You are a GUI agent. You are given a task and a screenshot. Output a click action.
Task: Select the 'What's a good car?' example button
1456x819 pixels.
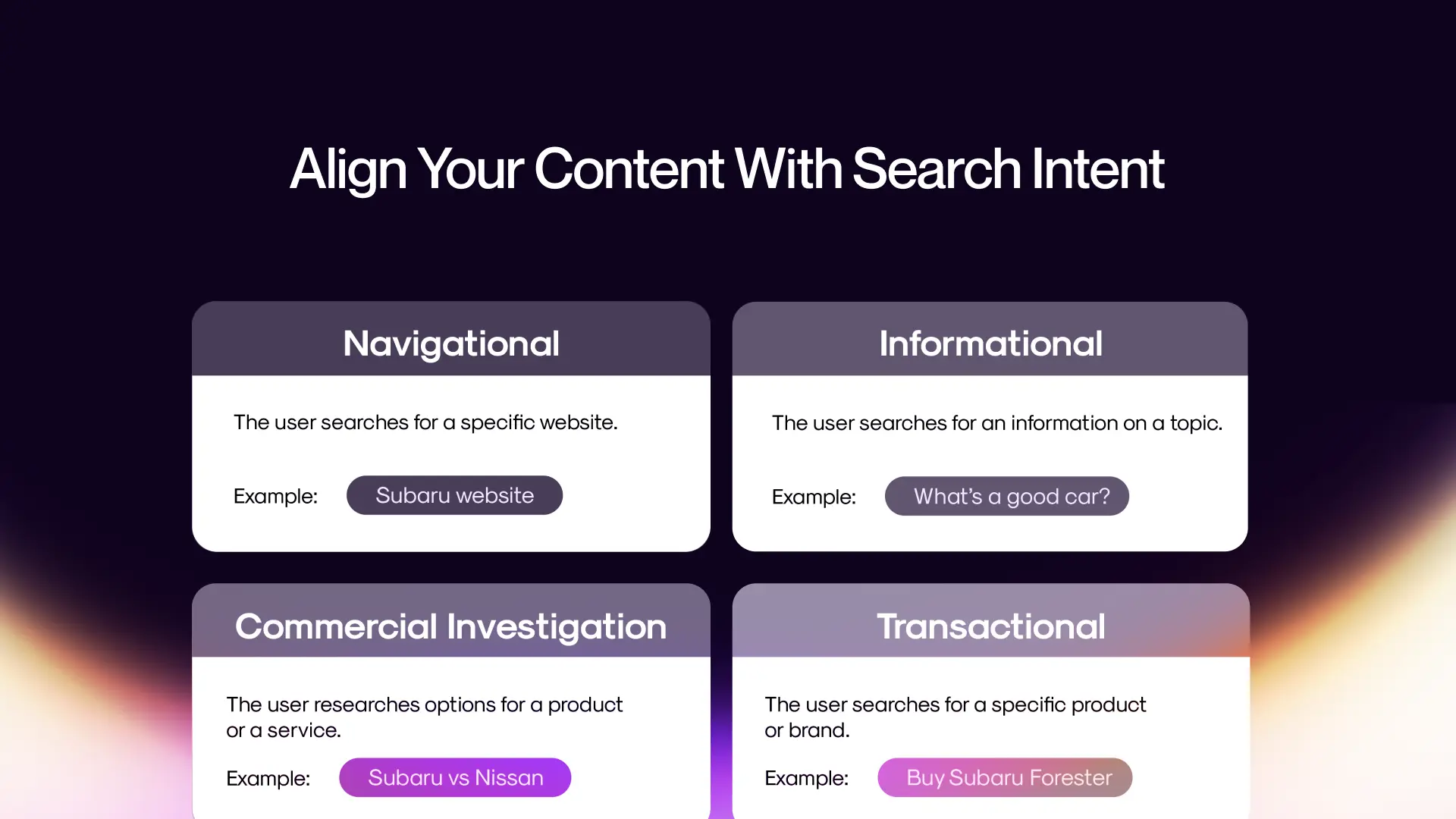tap(1007, 495)
